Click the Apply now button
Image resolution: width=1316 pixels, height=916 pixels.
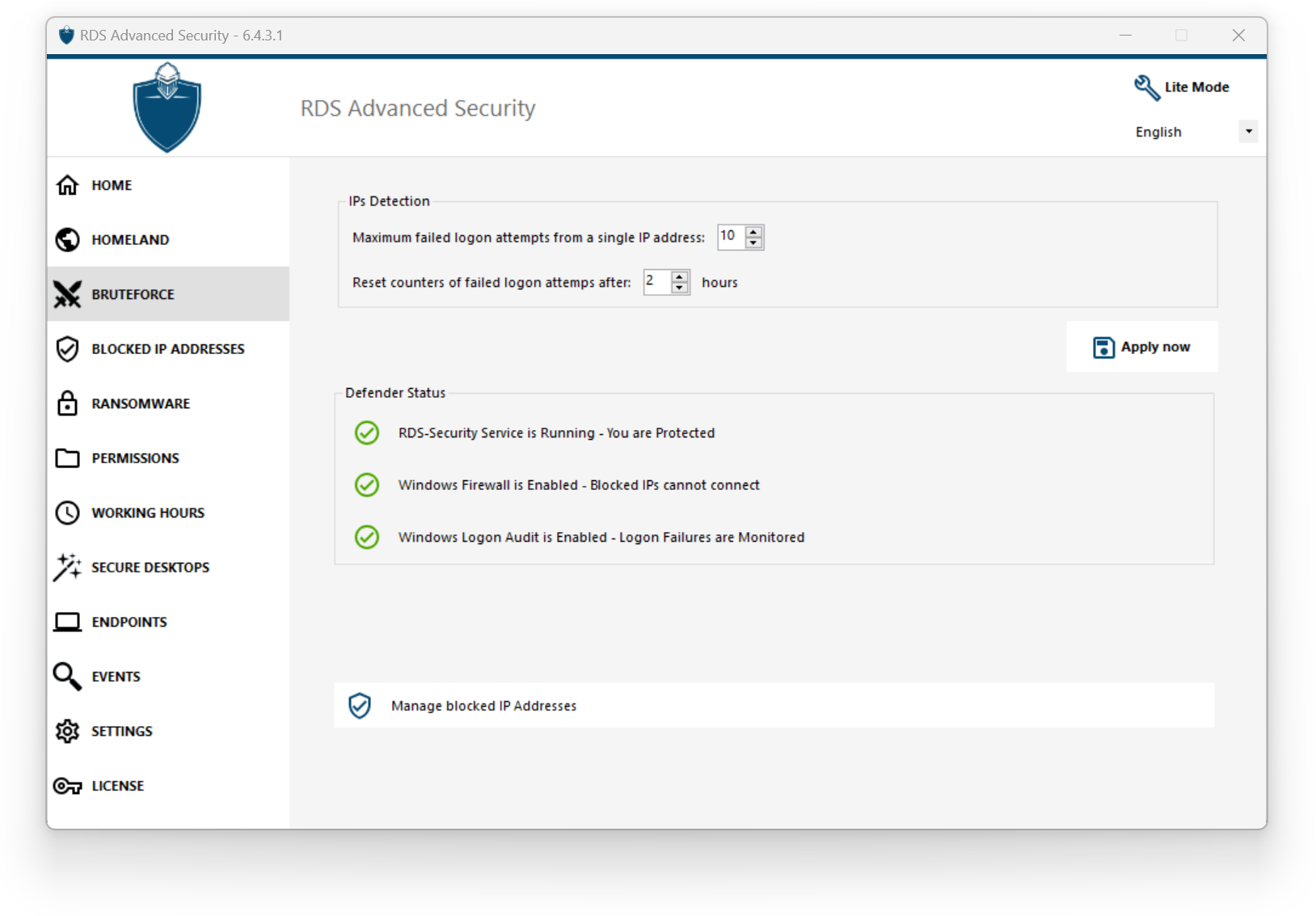1141,347
